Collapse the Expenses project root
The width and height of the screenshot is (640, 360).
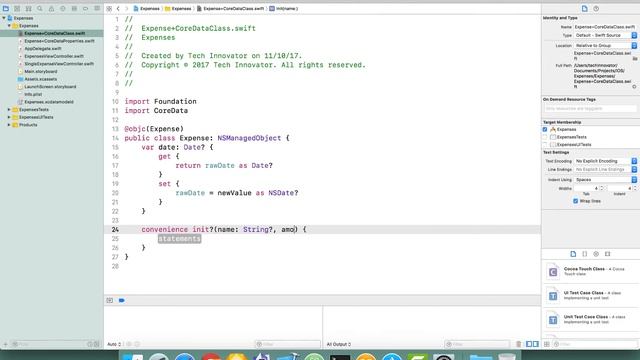[4, 18]
